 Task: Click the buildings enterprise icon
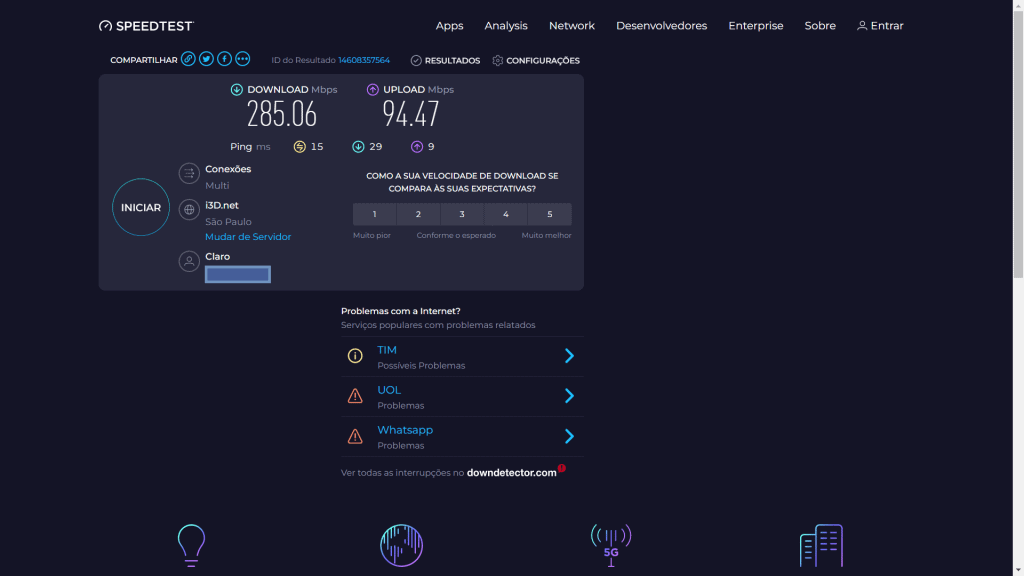point(822,545)
